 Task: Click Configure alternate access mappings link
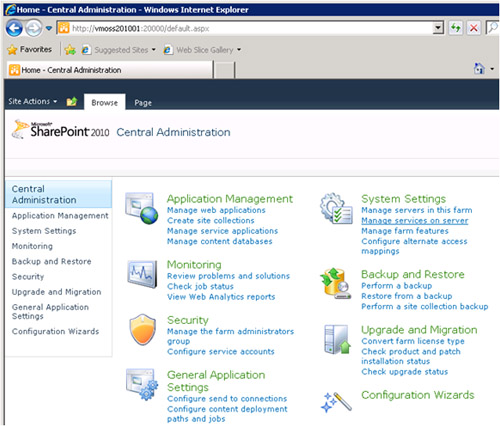(x=414, y=246)
